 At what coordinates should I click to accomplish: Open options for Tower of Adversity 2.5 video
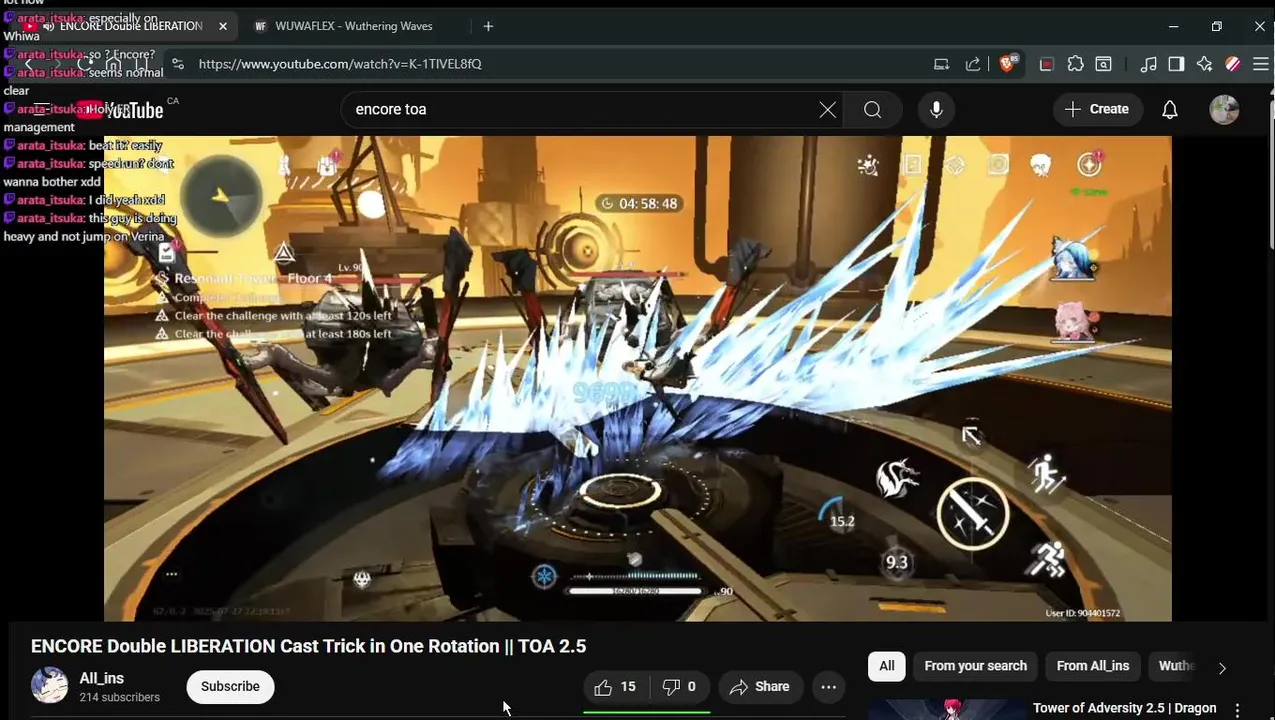tap(1238, 710)
